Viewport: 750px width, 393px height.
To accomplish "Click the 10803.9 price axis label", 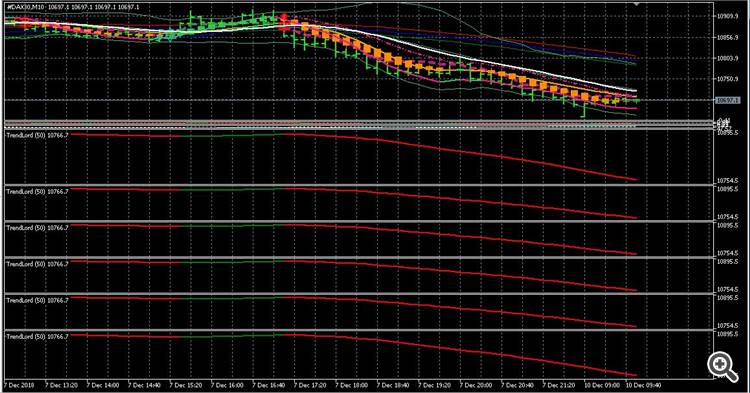I will (x=727, y=58).
